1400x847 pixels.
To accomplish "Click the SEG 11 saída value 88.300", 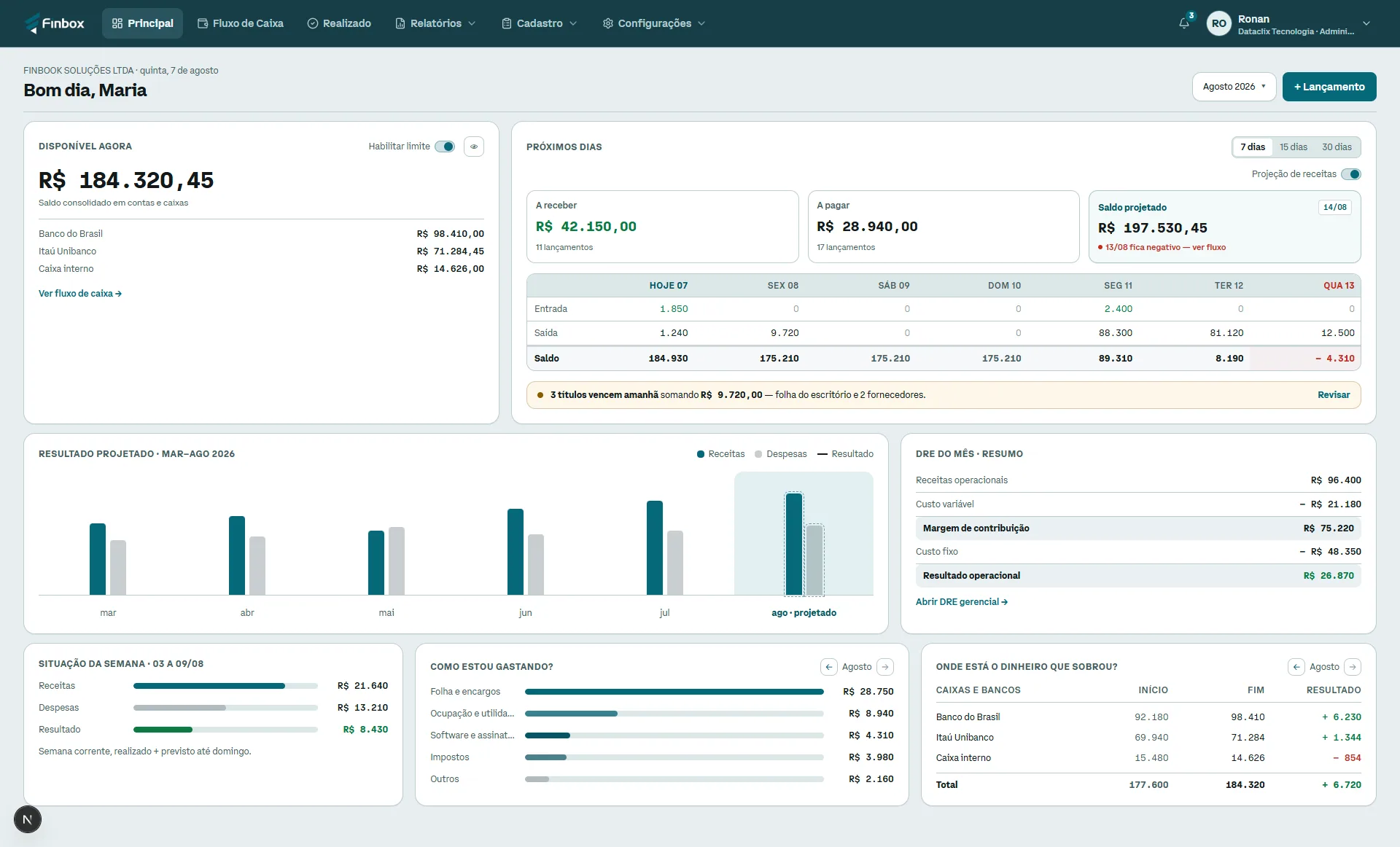I will (1115, 333).
